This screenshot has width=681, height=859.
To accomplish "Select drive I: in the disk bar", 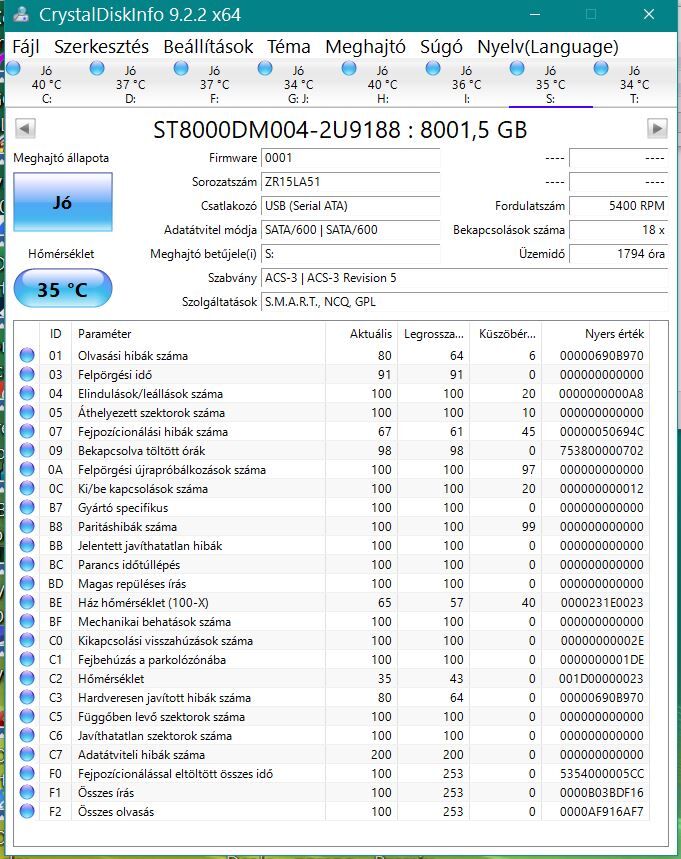I will click(466, 84).
